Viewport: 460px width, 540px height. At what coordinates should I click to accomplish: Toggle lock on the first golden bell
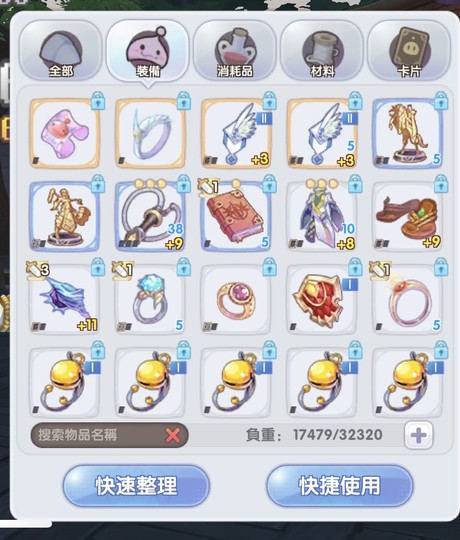98,350
